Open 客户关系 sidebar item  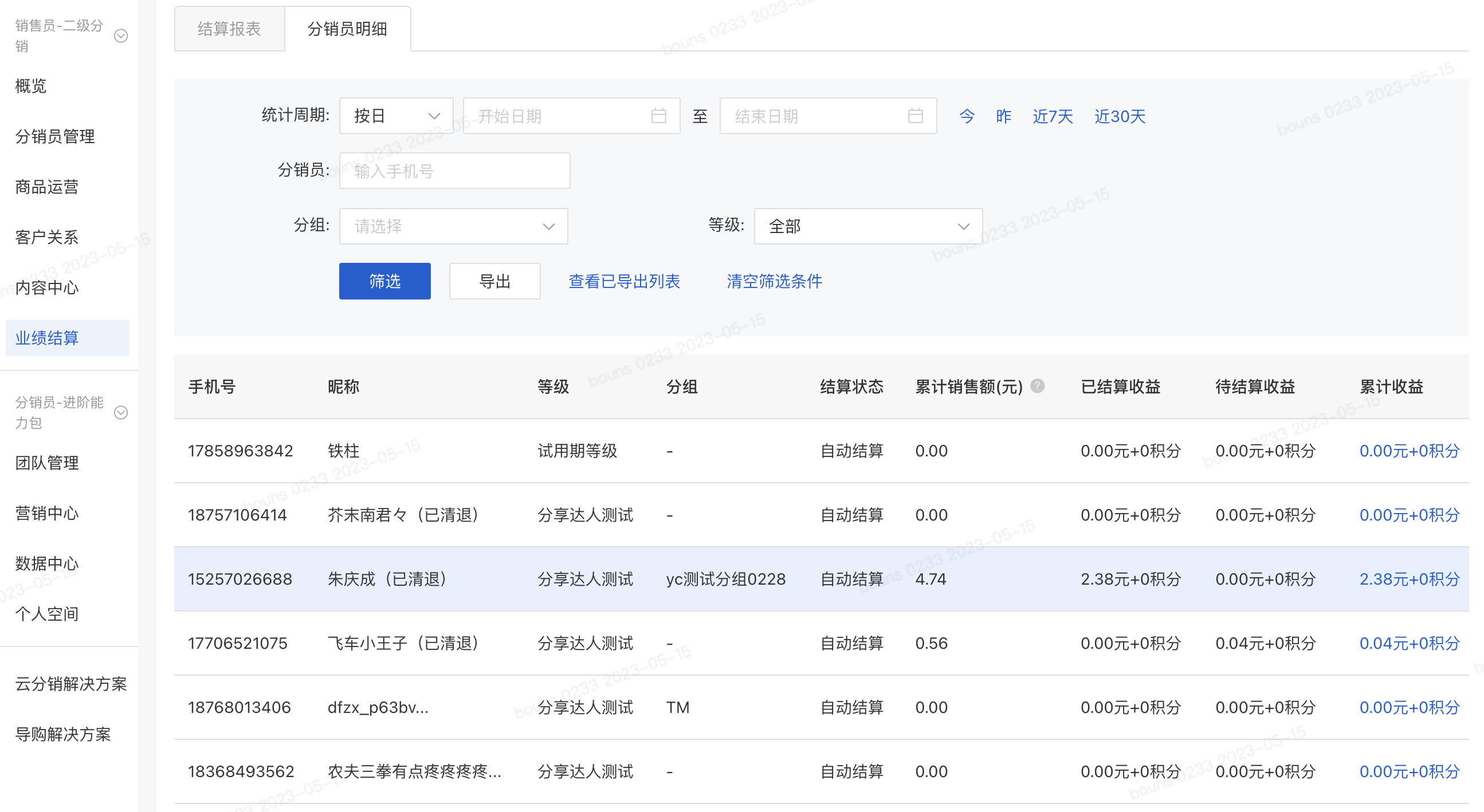pos(46,236)
